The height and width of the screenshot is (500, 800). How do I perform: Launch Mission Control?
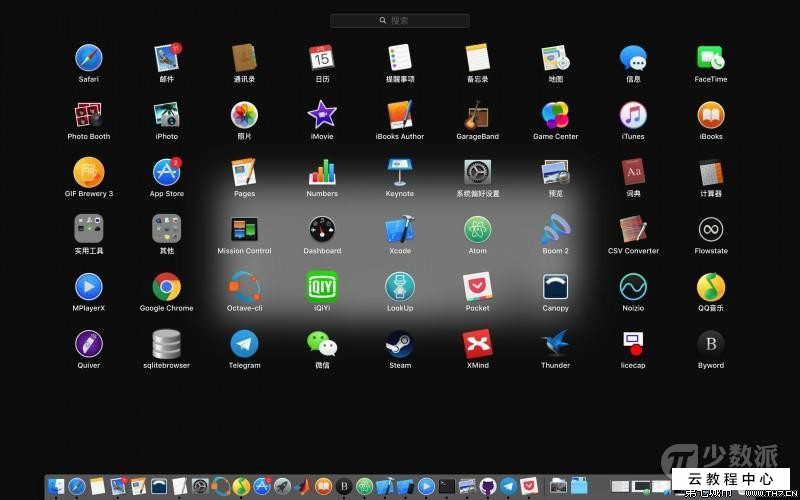pos(244,229)
